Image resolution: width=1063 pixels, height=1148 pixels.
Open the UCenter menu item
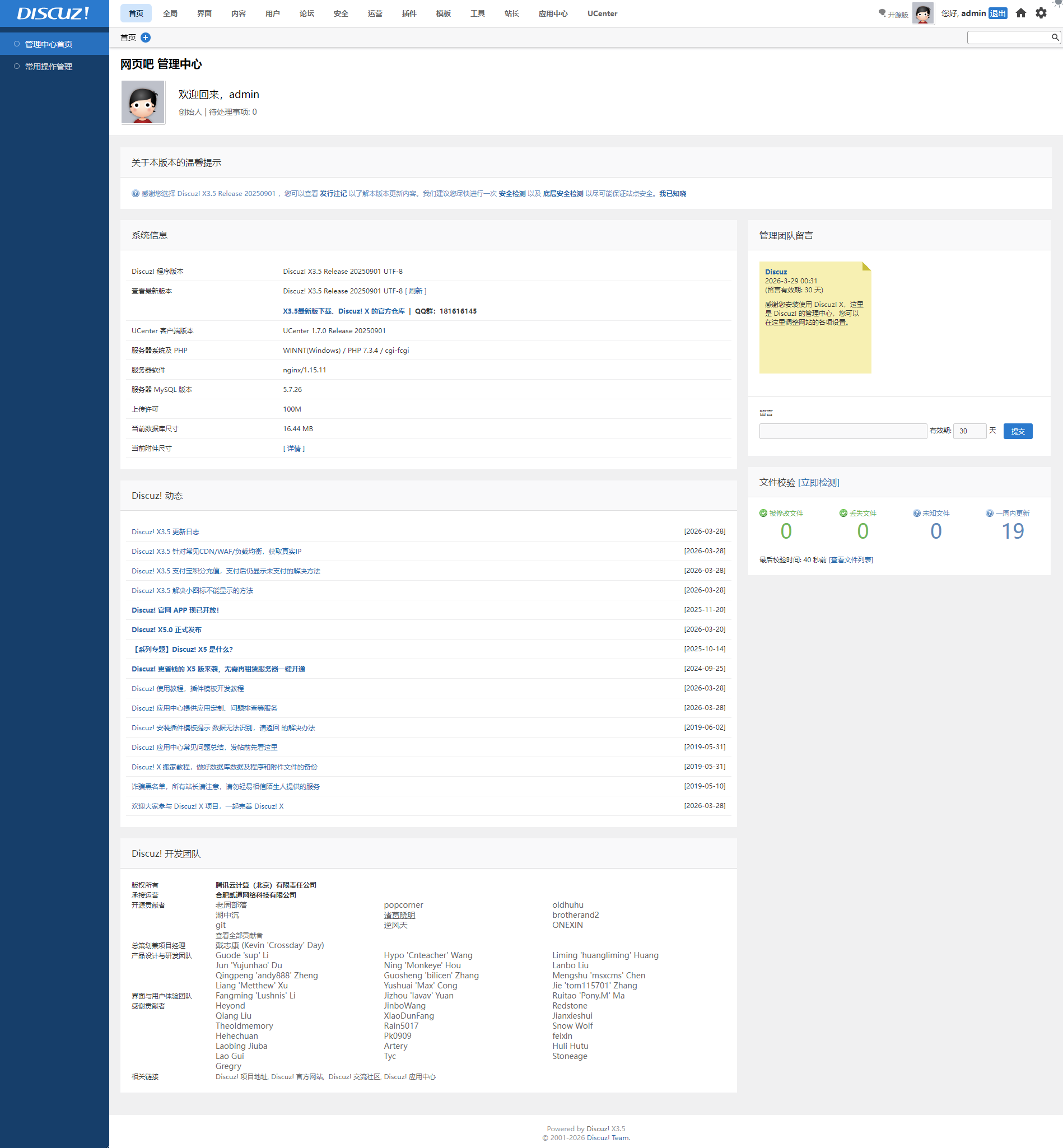pos(602,13)
